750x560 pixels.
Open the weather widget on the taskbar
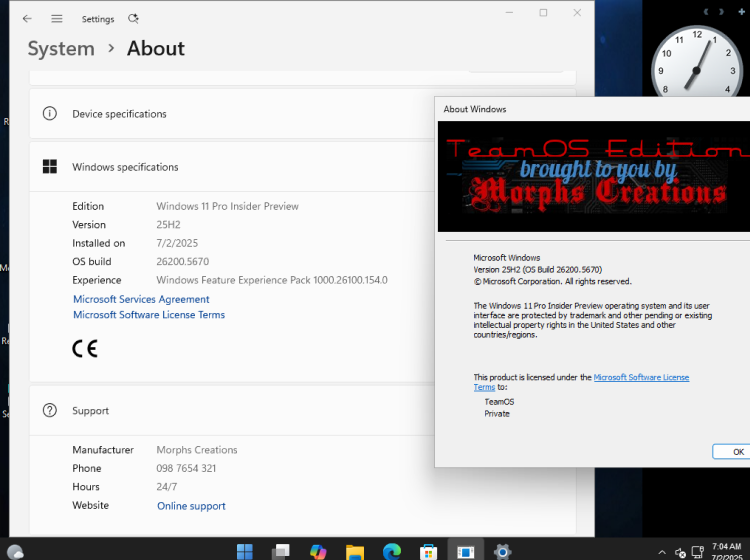[15, 552]
